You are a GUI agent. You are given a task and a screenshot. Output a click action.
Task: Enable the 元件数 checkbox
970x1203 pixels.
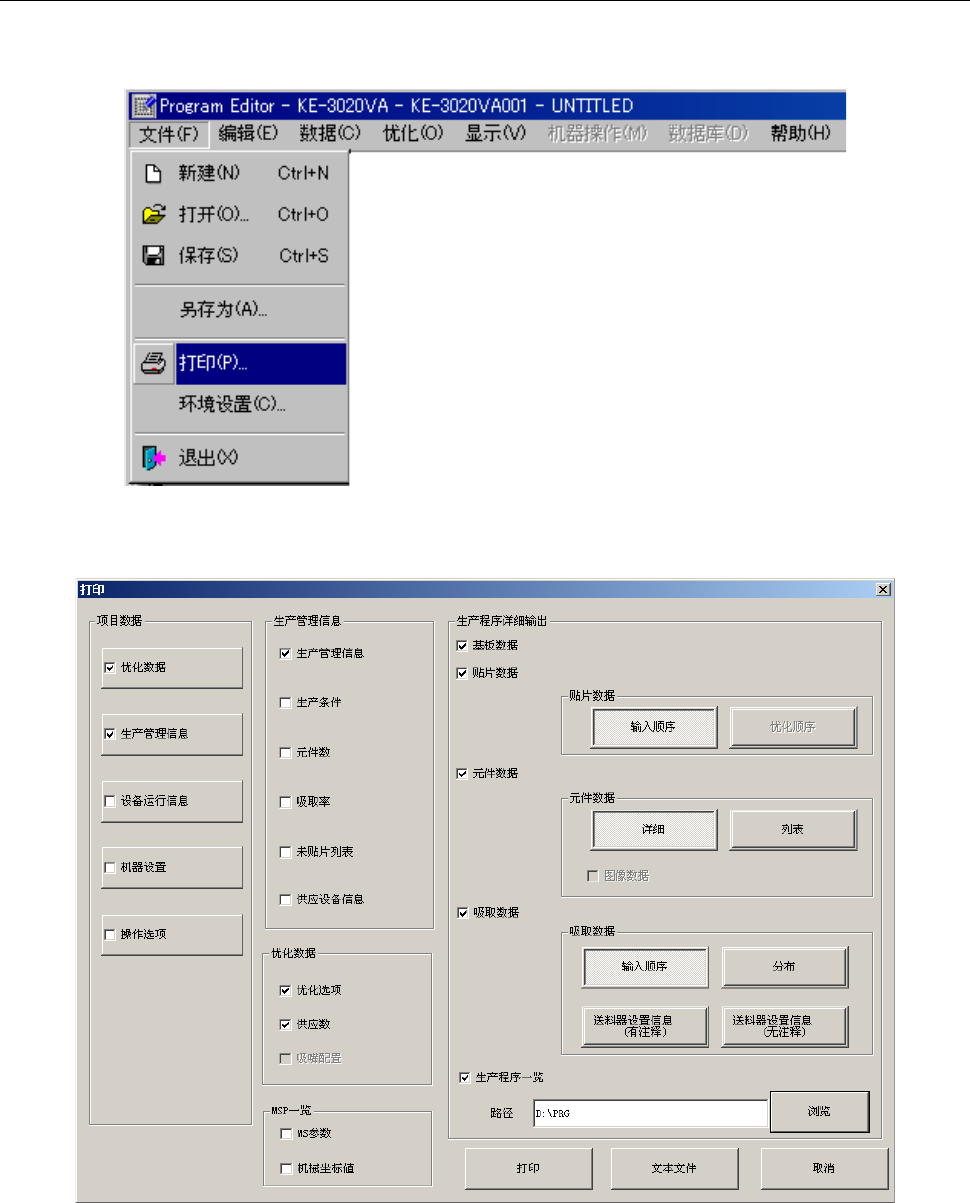(286, 752)
